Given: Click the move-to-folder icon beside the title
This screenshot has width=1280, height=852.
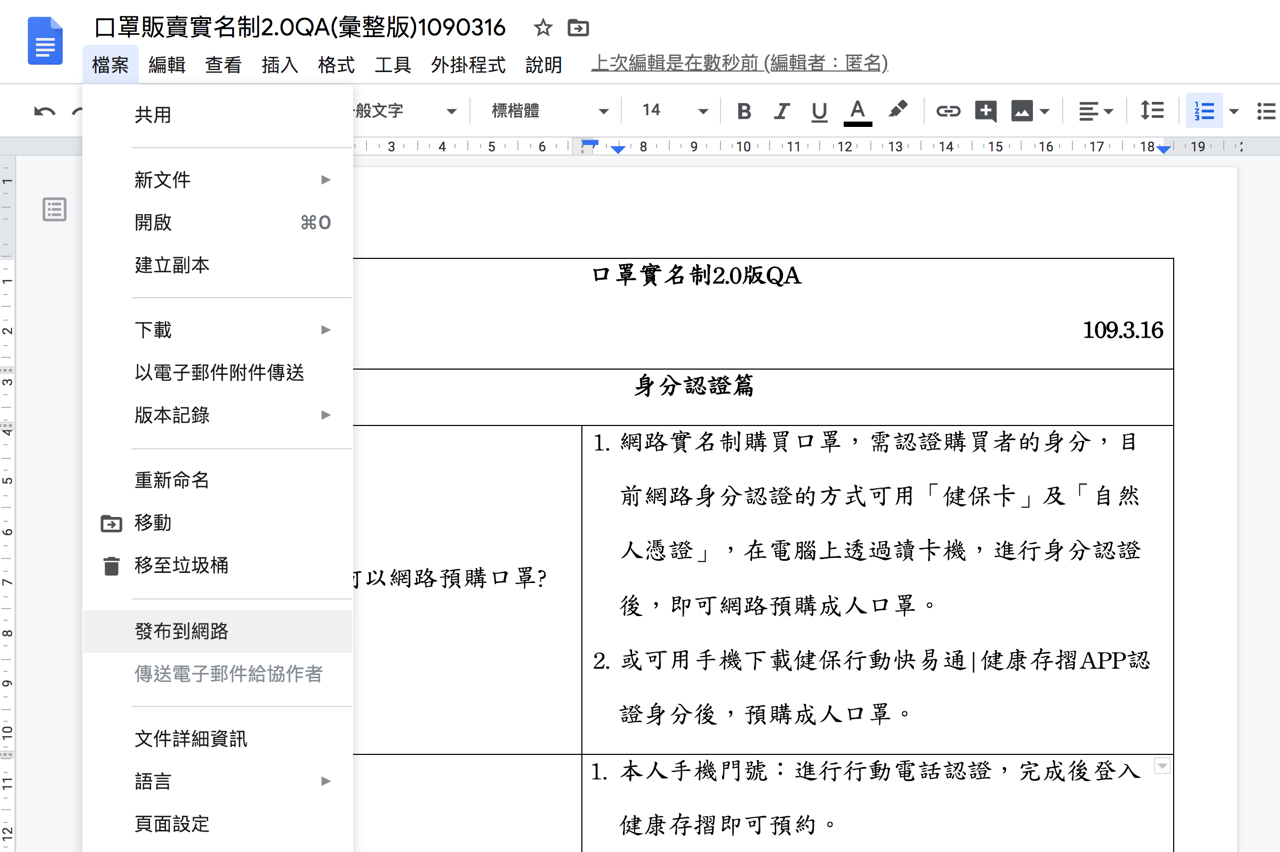Looking at the screenshot, I should click(x=578, y=28).
